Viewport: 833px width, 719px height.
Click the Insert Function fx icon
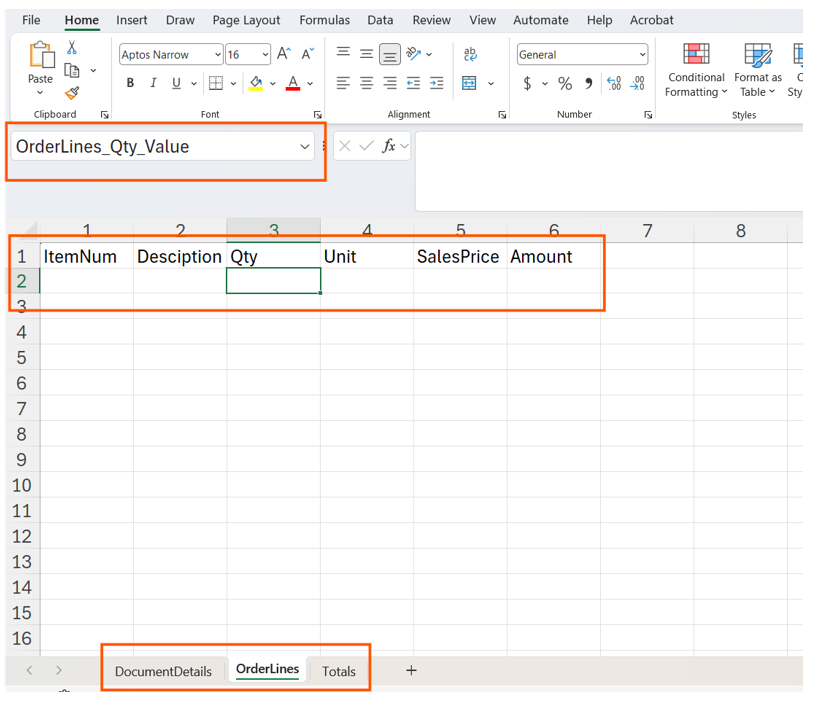pyautogui.click(x=389, y=146)
